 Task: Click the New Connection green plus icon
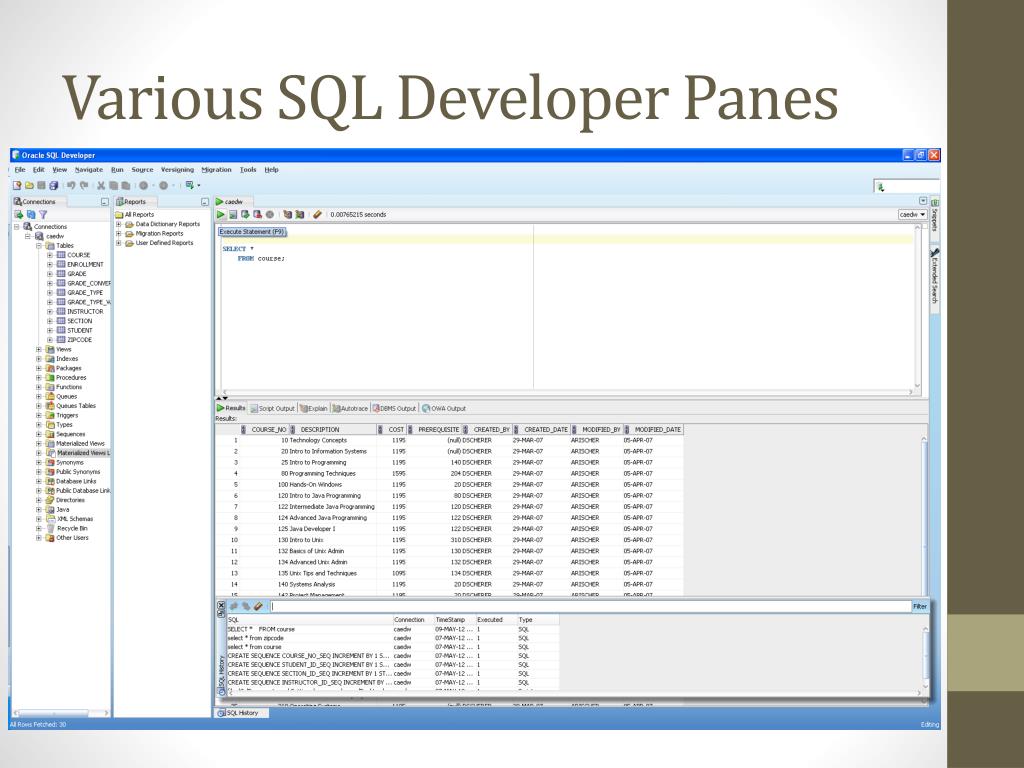coord(19,214)
